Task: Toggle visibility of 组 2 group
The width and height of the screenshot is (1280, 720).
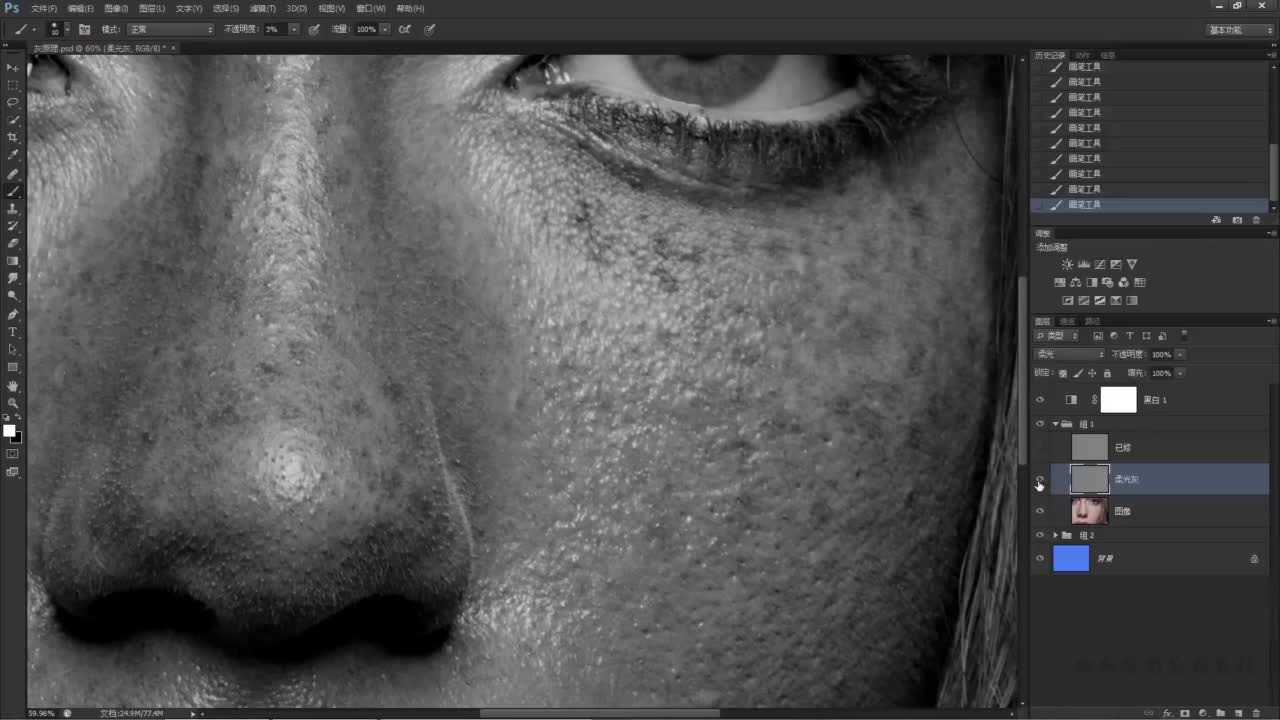Action: tap(1040, 535)
